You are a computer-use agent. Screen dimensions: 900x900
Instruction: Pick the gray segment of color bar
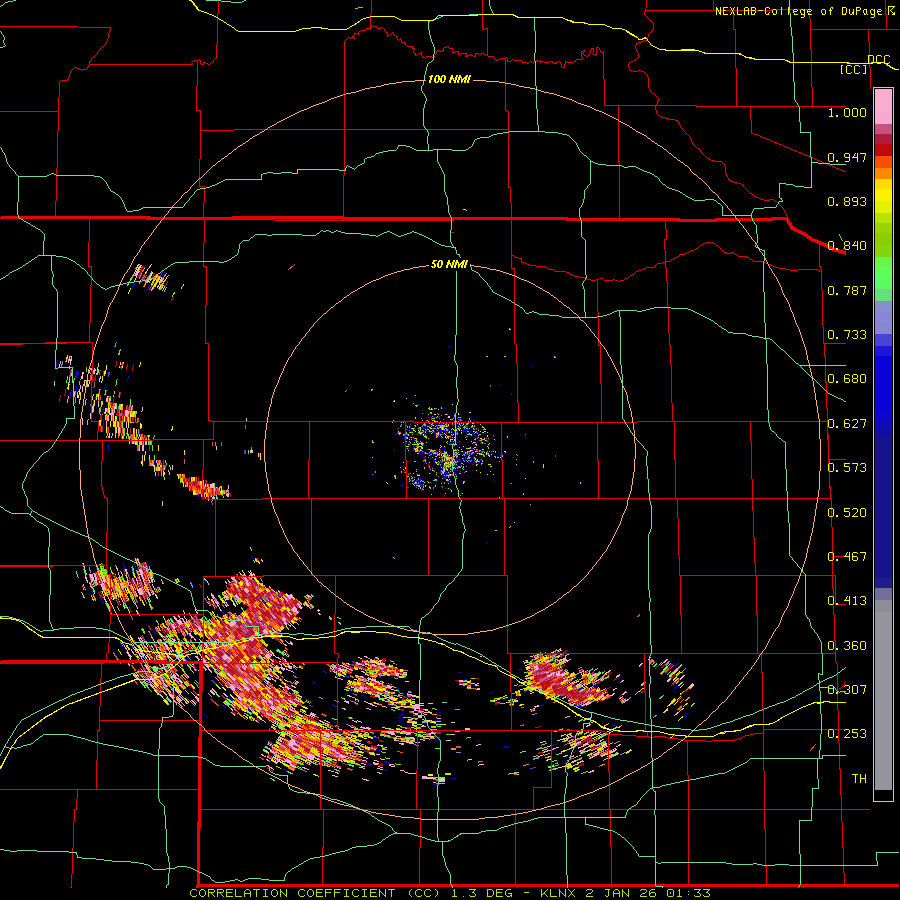(x=883, y=695)
